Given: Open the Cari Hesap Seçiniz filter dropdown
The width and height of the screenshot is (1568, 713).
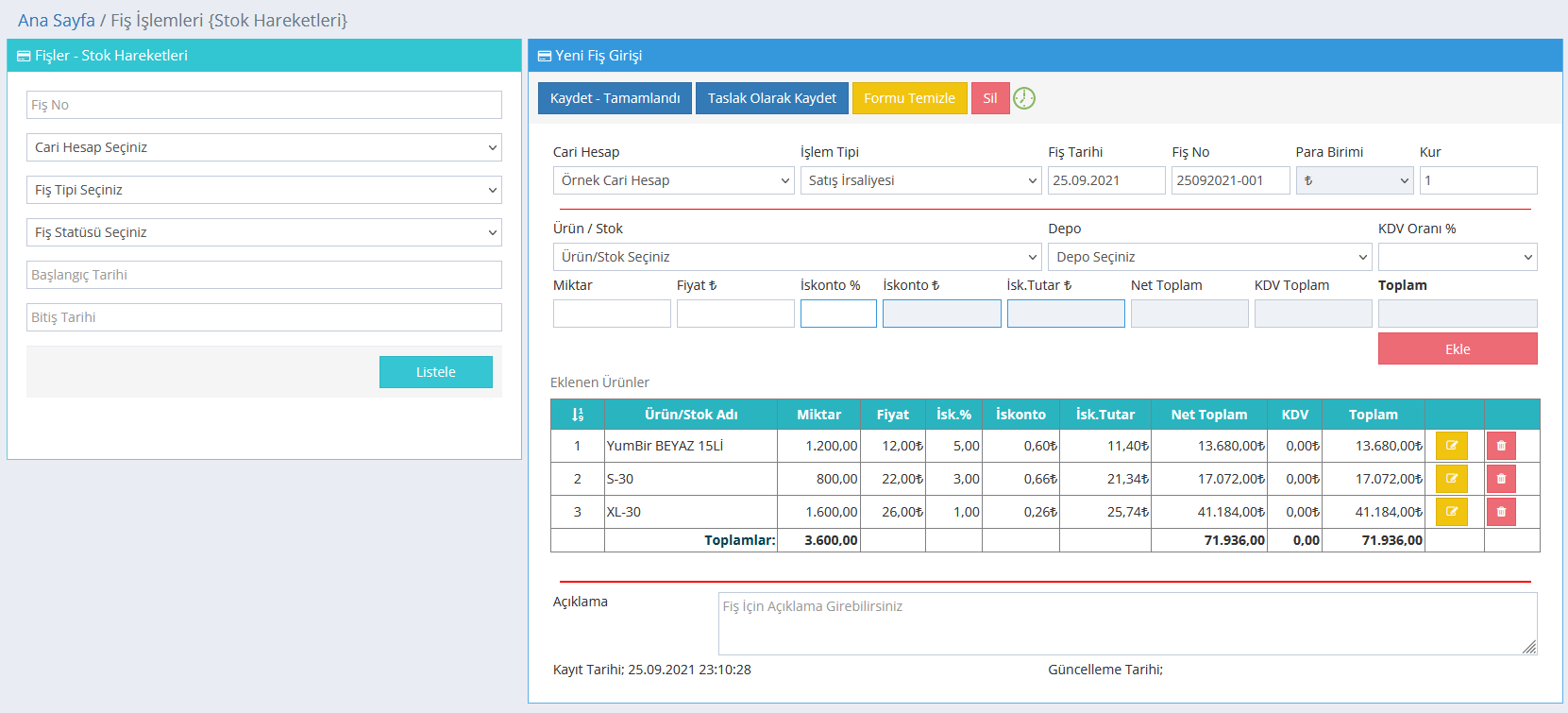Looking at the screenshot, I should click(264, 147).
